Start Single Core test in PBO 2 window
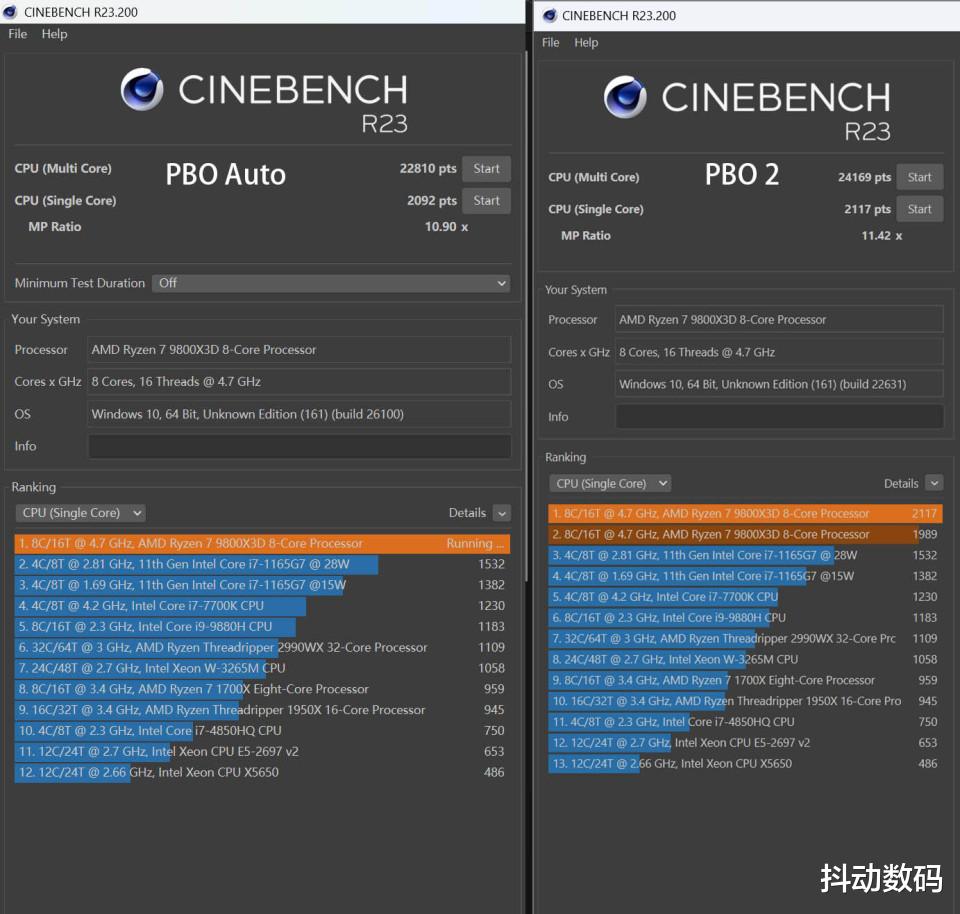This screenshot has height=914, width=960. 919,210
